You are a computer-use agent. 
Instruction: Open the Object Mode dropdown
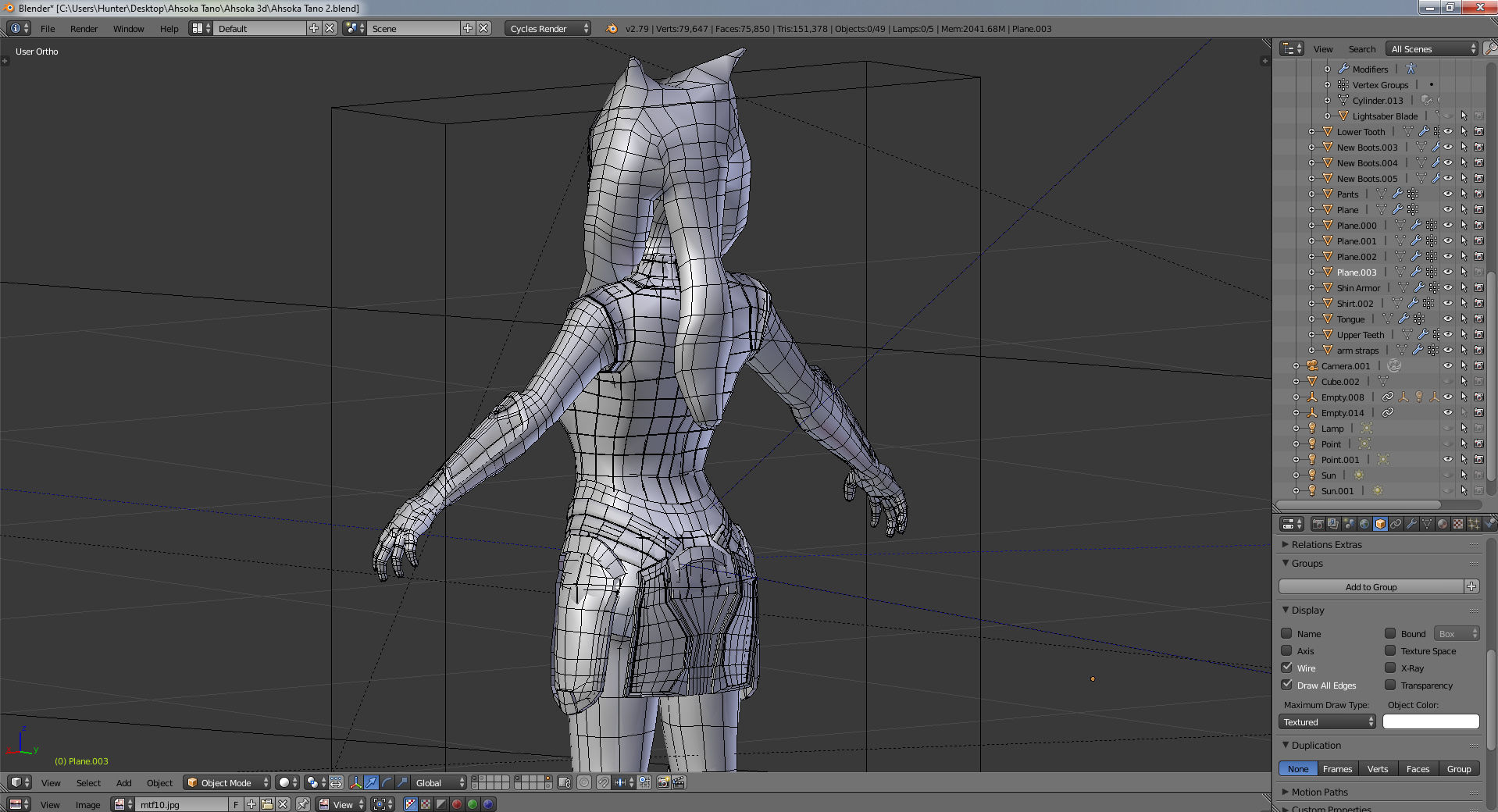tap(226, 782)
